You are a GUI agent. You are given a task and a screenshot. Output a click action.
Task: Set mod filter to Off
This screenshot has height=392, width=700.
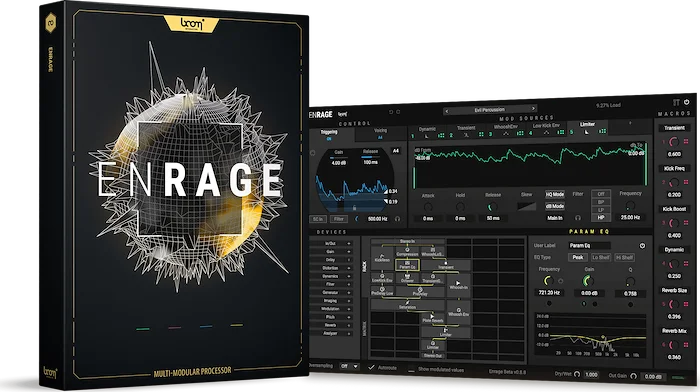click(601, 194)
